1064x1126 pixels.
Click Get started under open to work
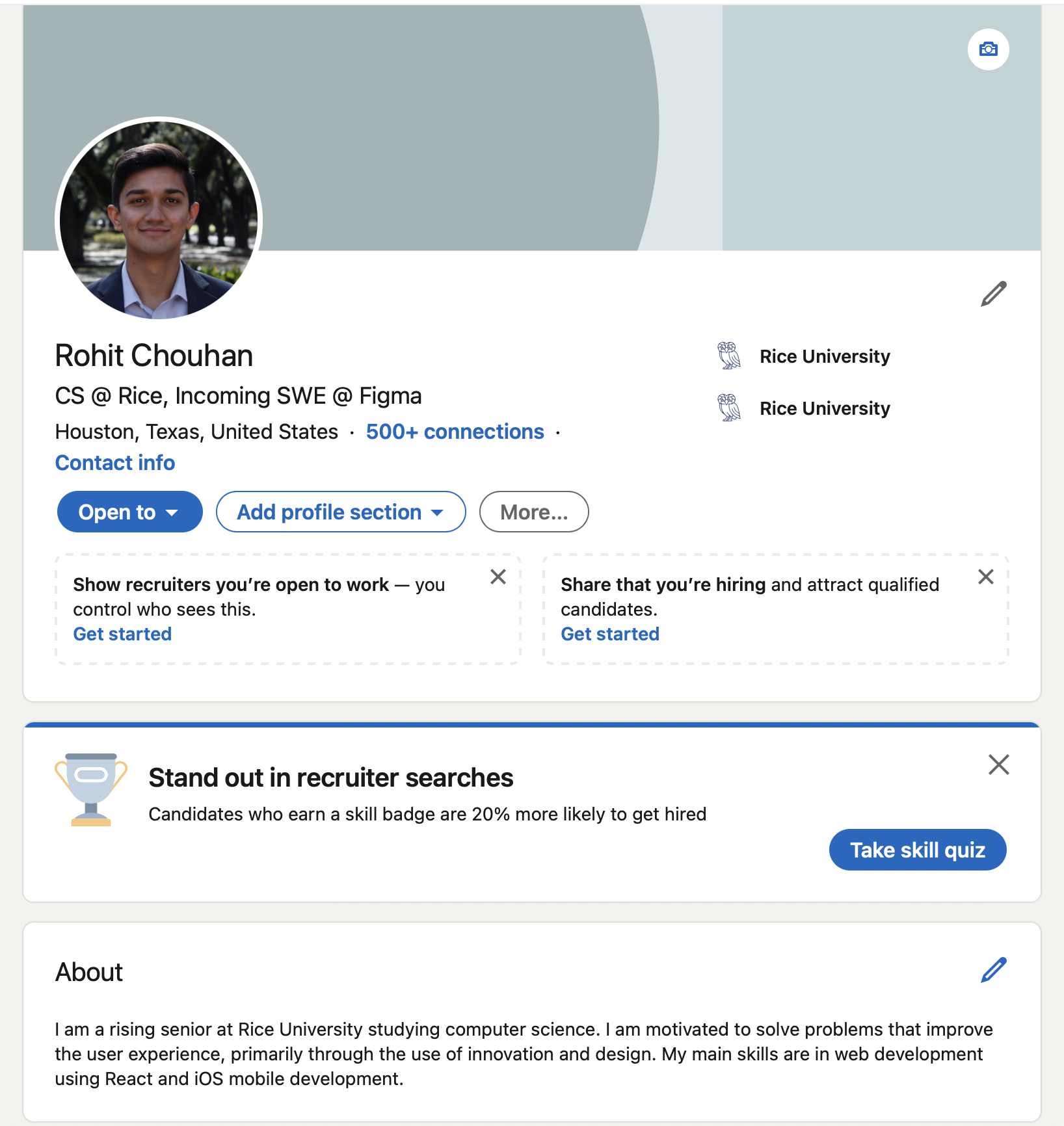tap(122, 634)
